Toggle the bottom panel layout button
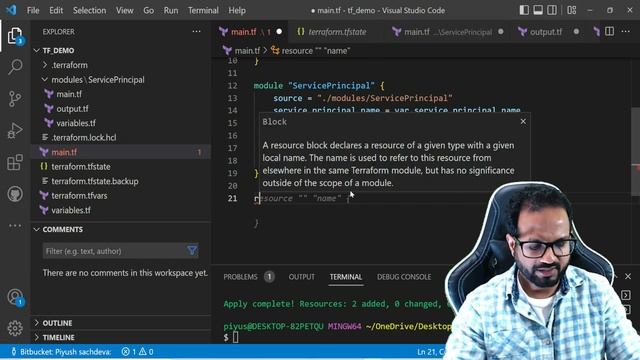The height and width of the screenshot is (360, 640). click(x=538, y=10)
